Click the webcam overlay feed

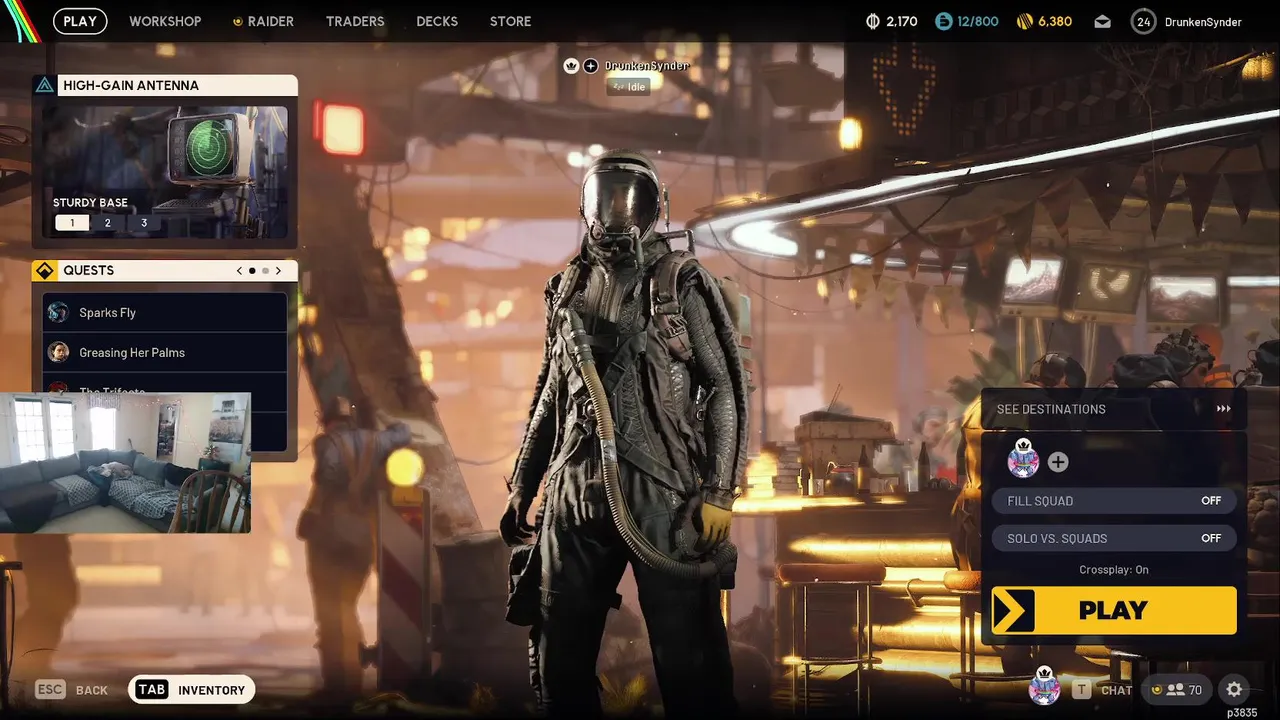125,462
